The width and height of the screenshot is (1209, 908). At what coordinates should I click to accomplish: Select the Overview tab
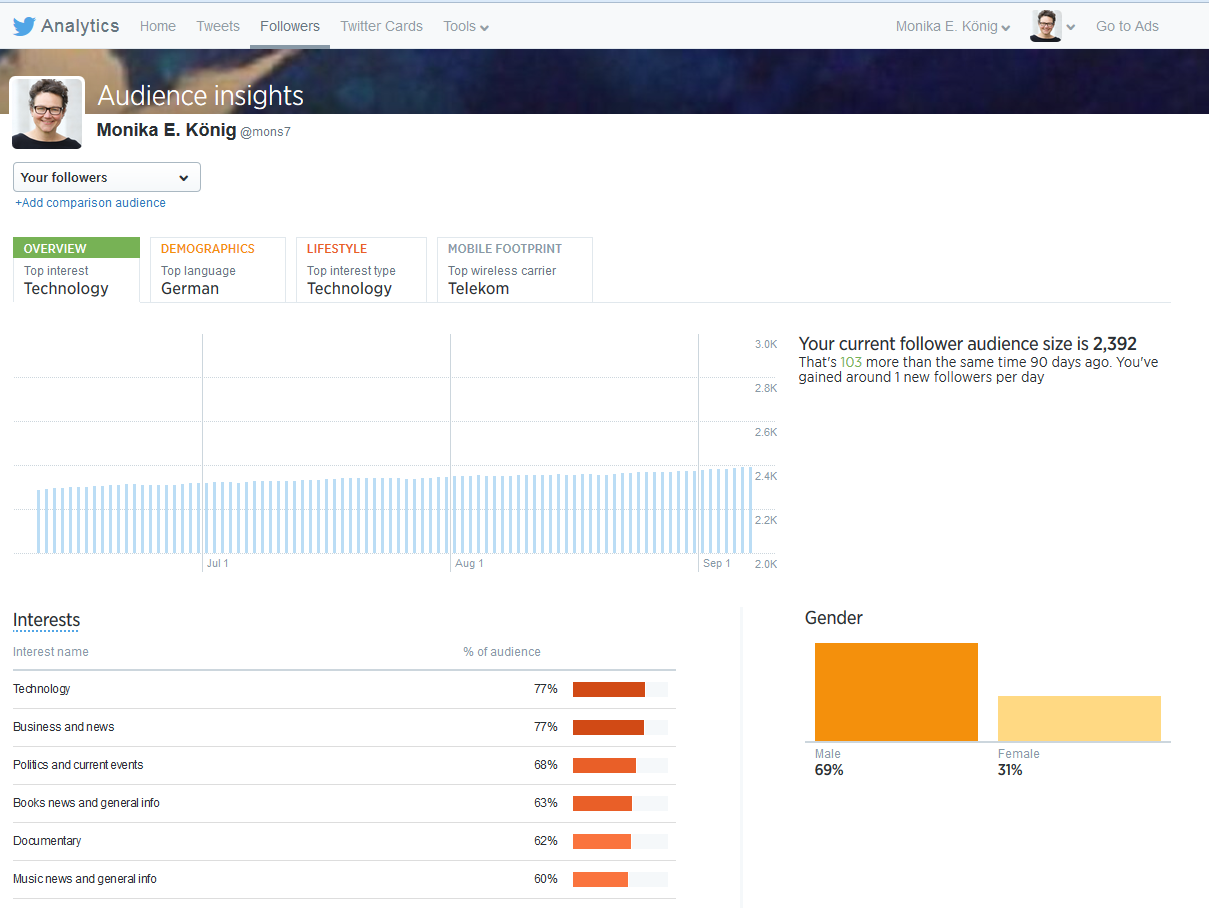(x=76, y=269)
